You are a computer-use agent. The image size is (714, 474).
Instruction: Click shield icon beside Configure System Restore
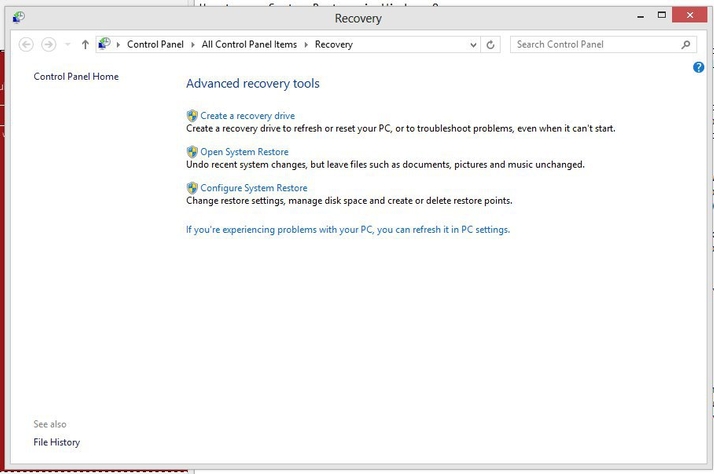coord(192,188)
